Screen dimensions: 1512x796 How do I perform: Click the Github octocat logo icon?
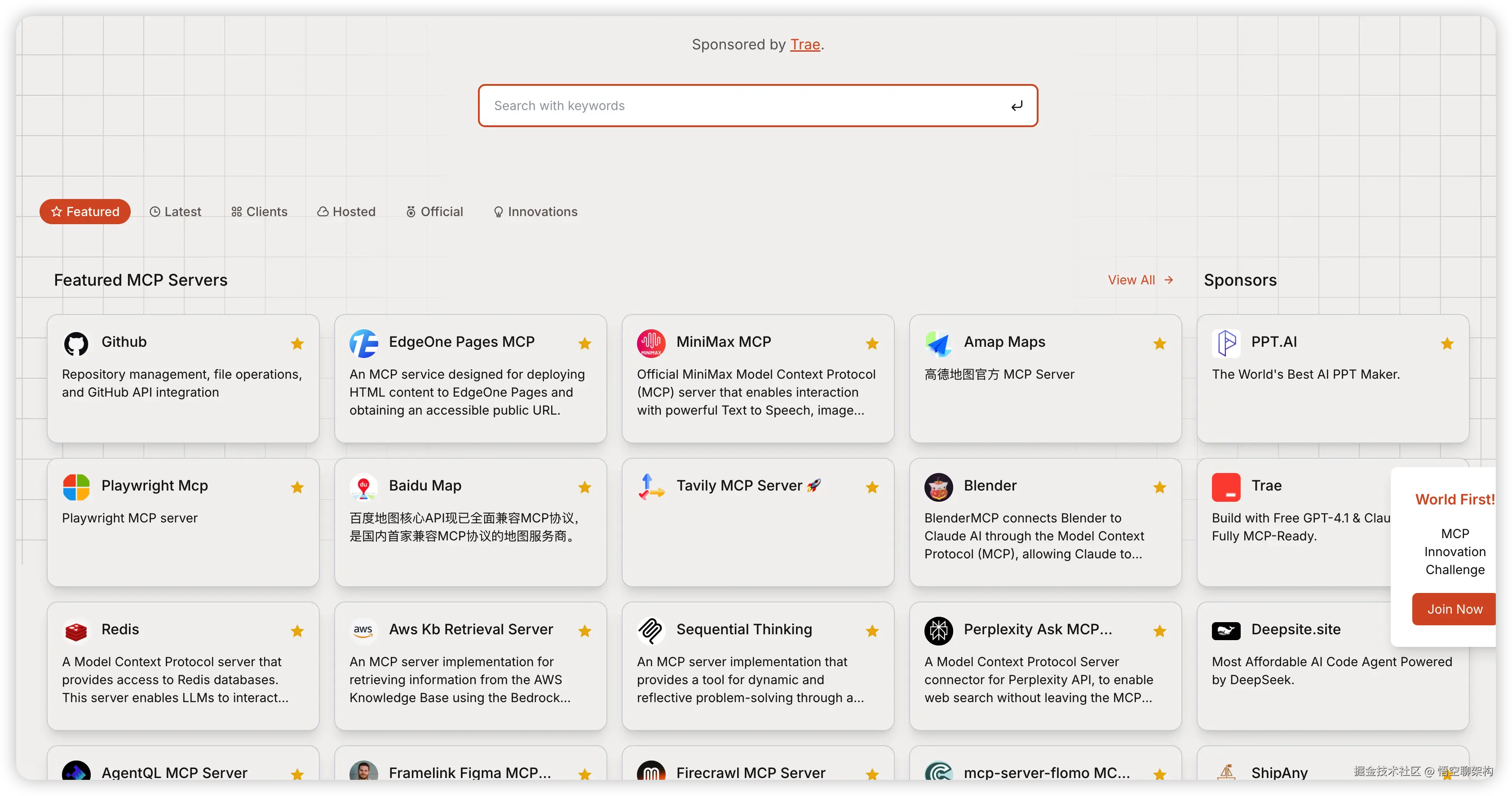point(76,343)
